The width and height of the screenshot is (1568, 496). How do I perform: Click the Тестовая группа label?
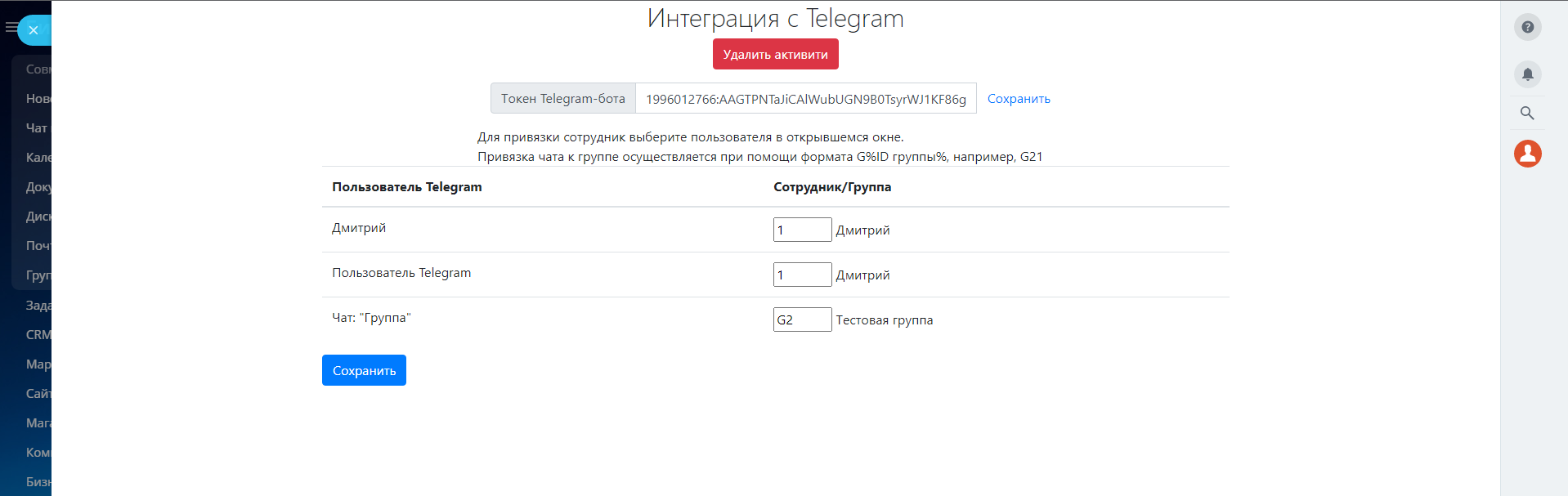click(x=884, y=320)
